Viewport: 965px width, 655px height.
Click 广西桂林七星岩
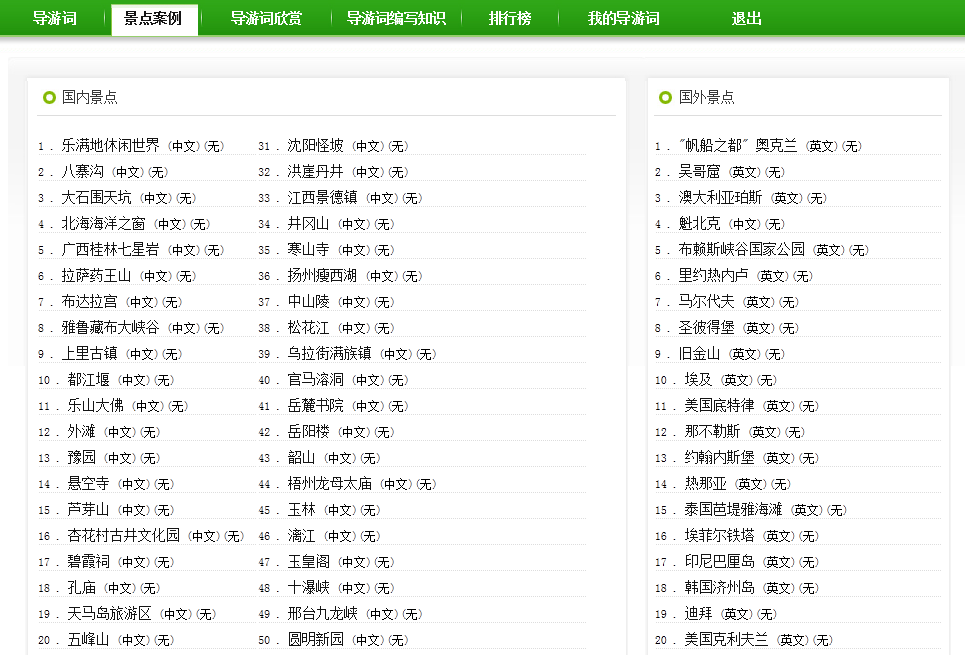pyautogui.click(x=110, y=249)
